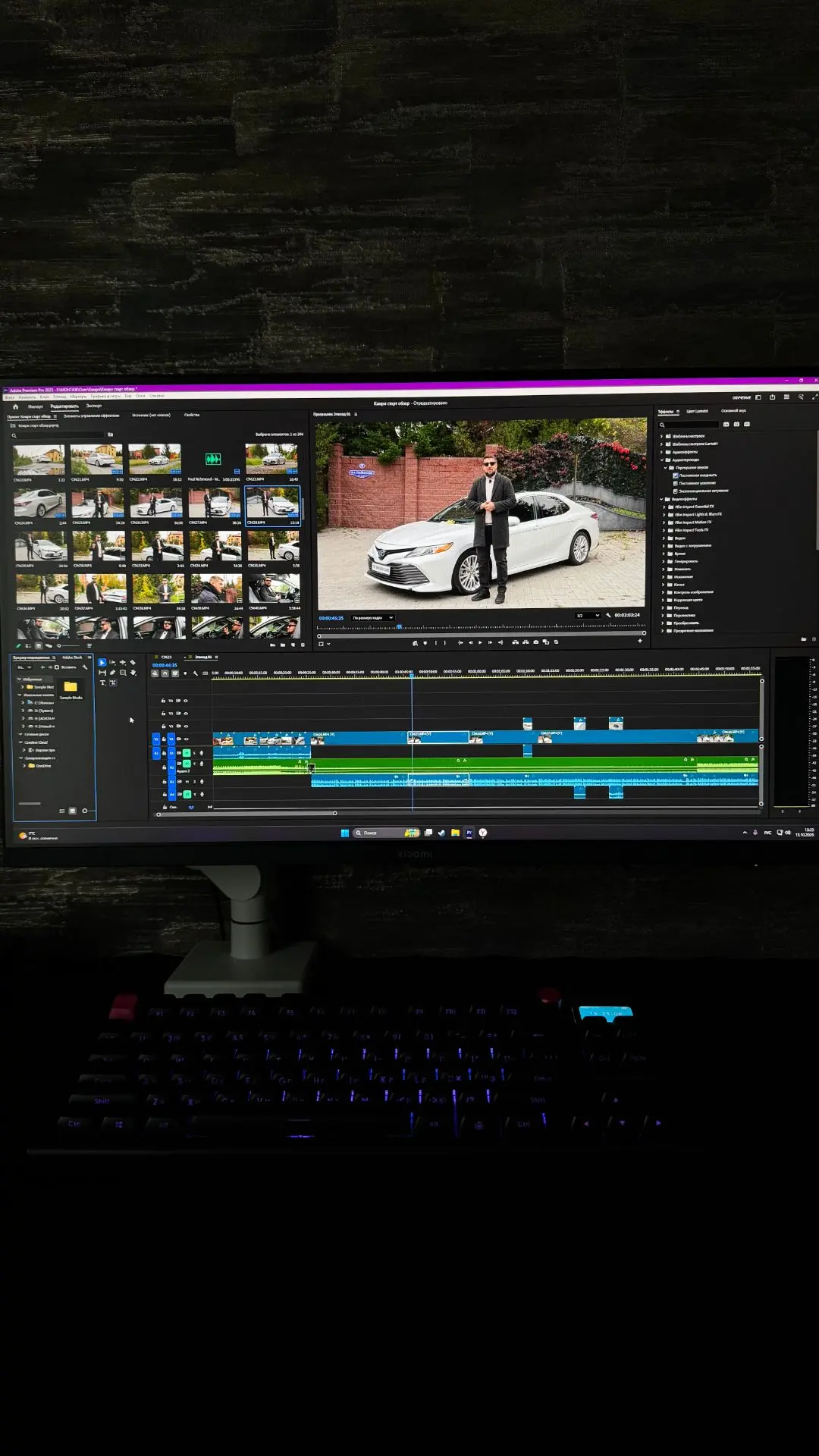Mute audio track A1
The height and width of the screenshot is (1456, 819).
coord(187,753)
